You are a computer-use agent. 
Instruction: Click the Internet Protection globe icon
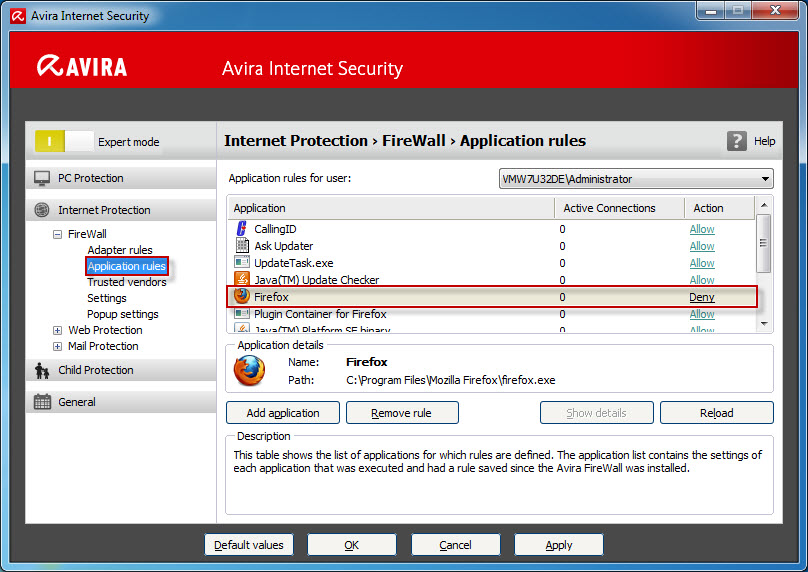pos(42,210)
